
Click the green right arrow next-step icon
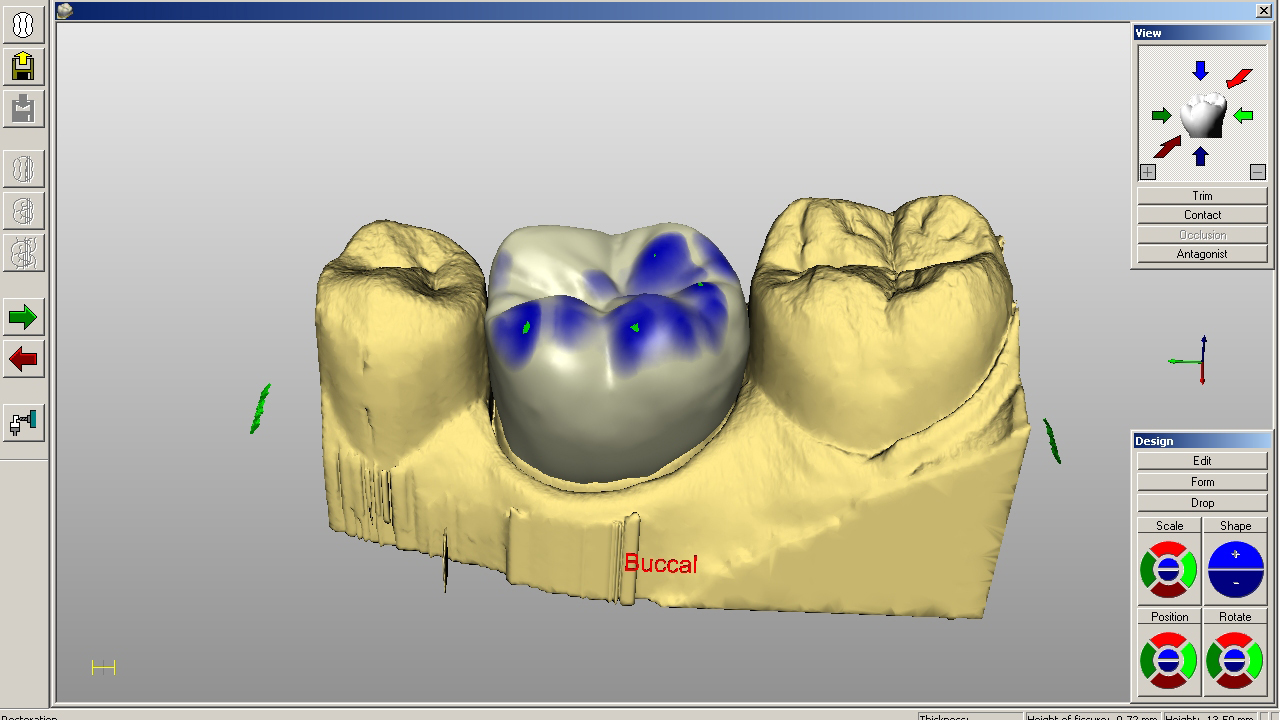coord(23,318)
